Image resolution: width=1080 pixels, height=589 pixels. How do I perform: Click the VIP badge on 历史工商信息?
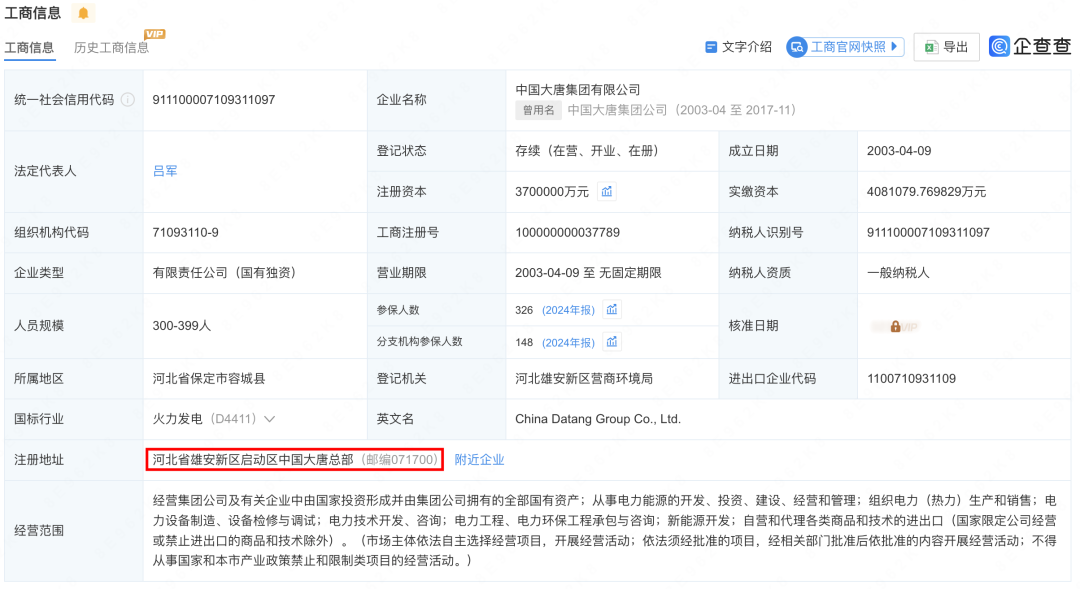154,34
